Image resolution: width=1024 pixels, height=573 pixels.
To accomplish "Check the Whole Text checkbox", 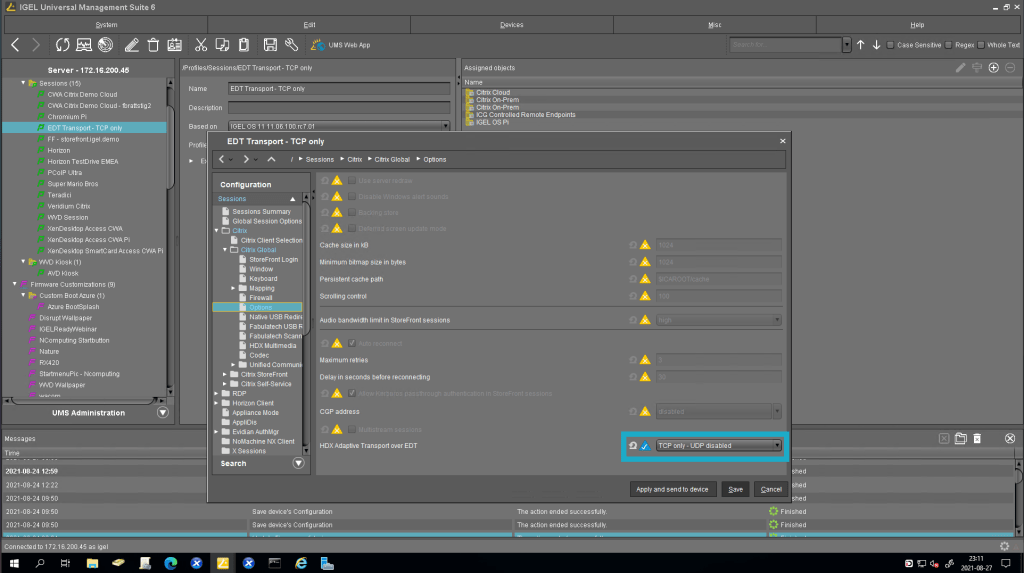I will point(983,45).
